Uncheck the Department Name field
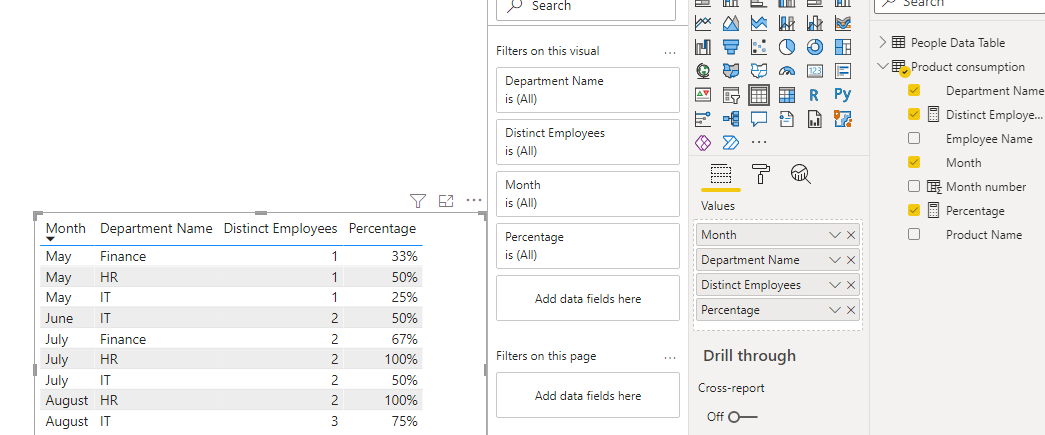This screenshot has width=1045, height=435. [914, 90]
